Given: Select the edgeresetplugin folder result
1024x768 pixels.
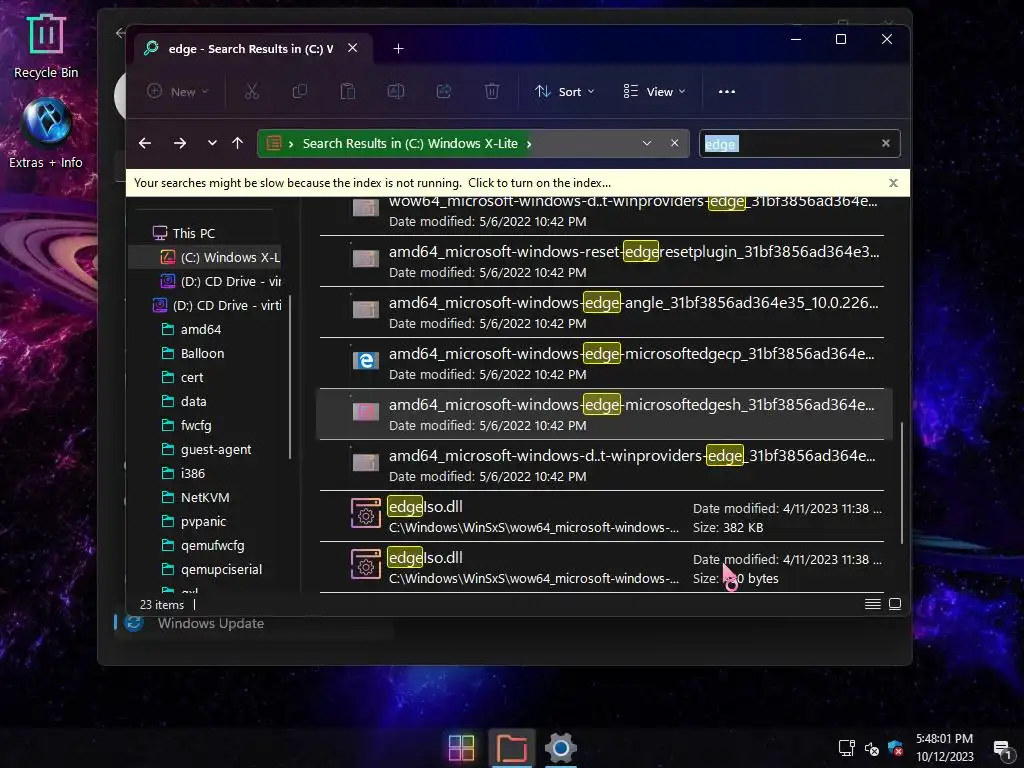Looking at the screenshot, I should coord(602,261).
